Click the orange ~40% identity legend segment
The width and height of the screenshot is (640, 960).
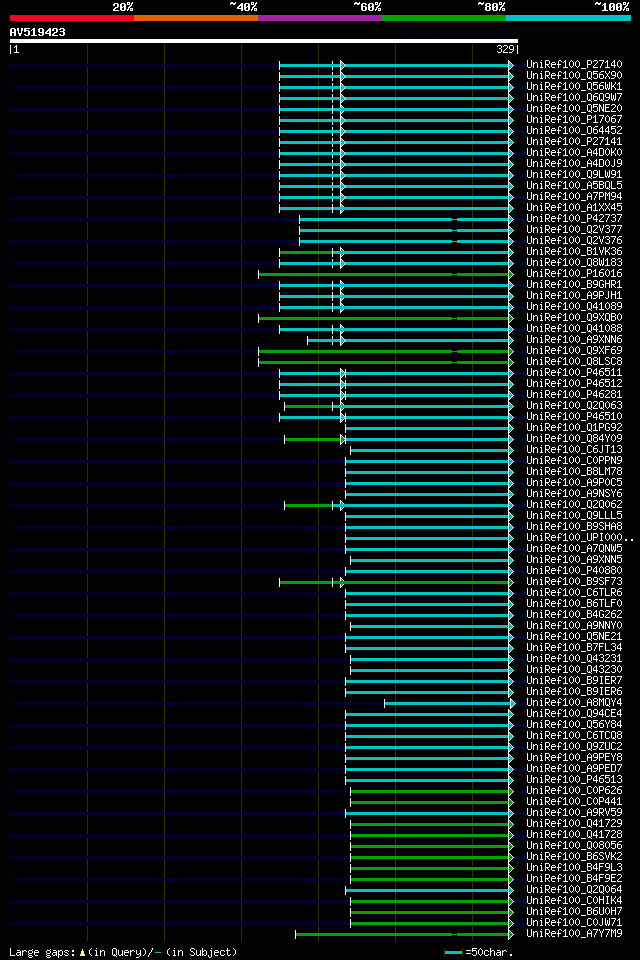pos(196,18)
